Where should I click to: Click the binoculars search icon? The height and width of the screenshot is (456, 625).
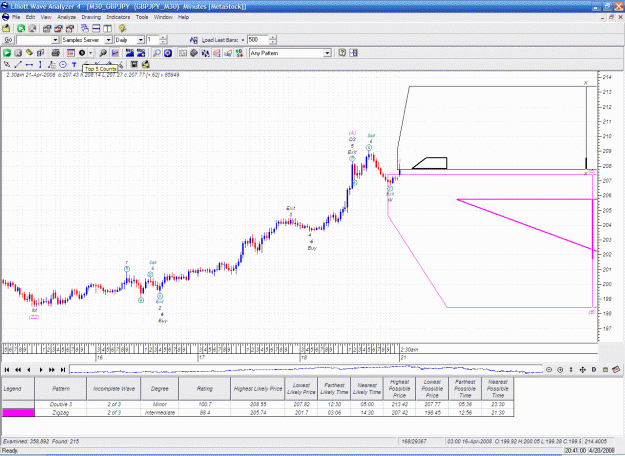tap(103, 53)
